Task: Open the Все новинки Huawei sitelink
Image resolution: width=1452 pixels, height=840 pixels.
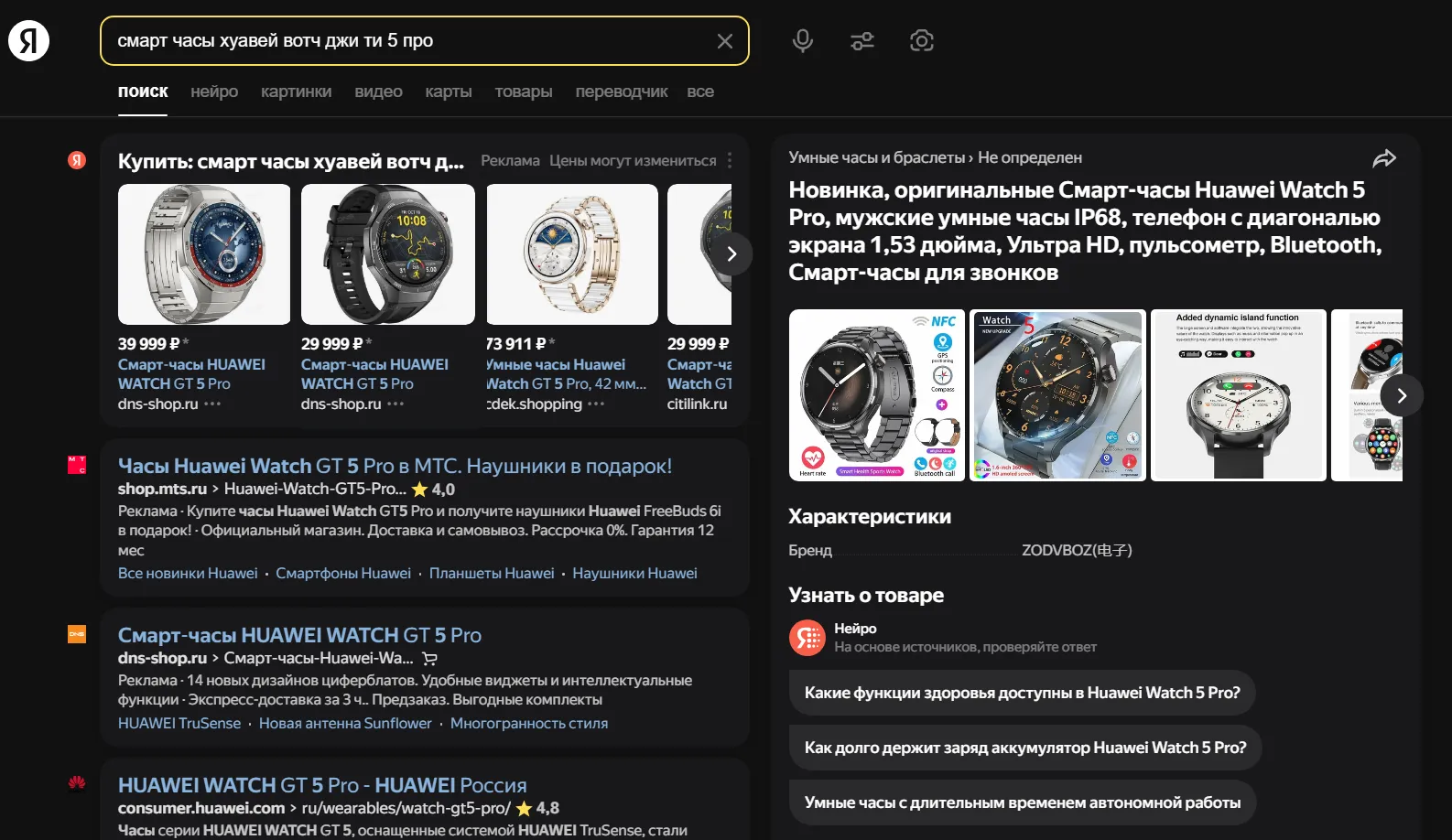Action: pyautogui.click(x=188, y=573)
